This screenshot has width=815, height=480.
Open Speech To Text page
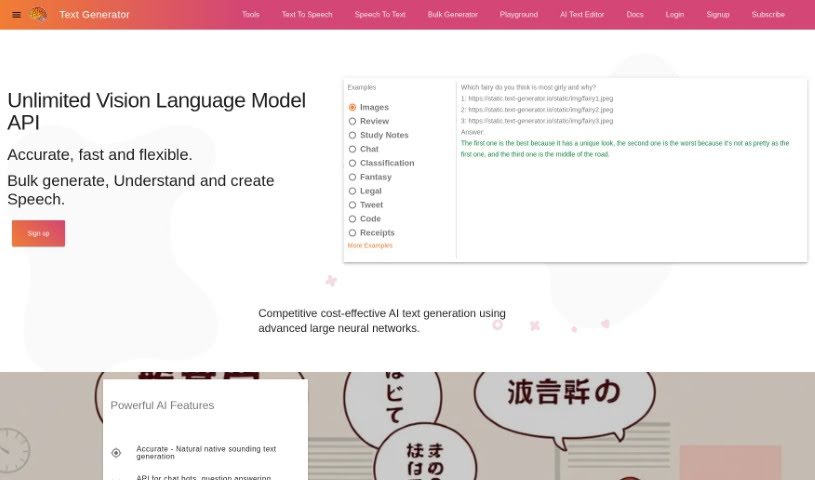tap(380, 15)
